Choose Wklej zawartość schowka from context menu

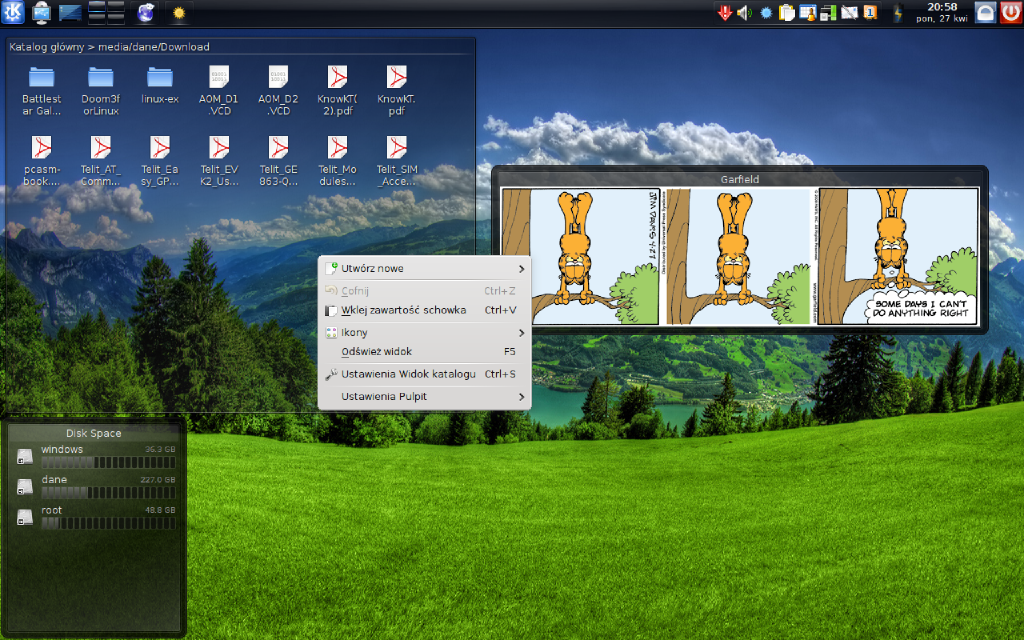424,310
